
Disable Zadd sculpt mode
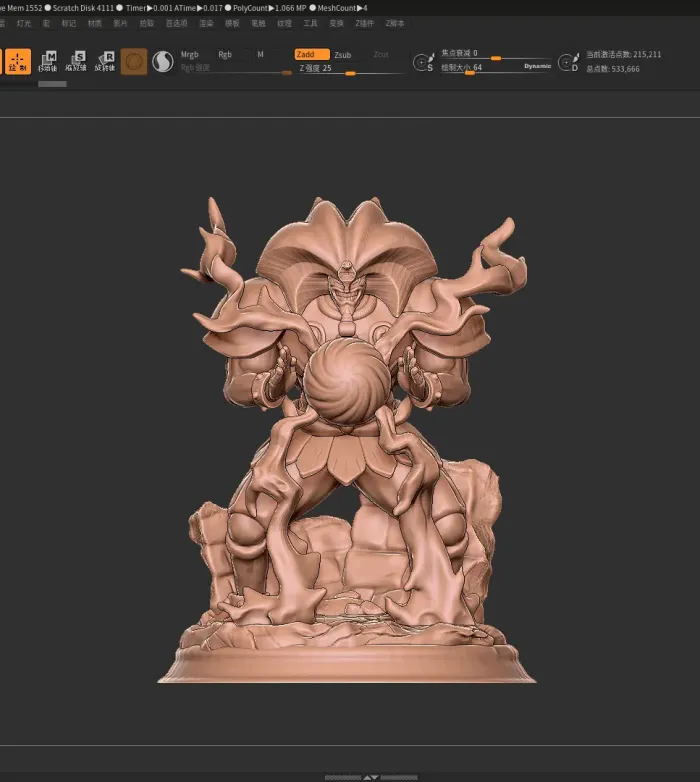click(312, 54)
